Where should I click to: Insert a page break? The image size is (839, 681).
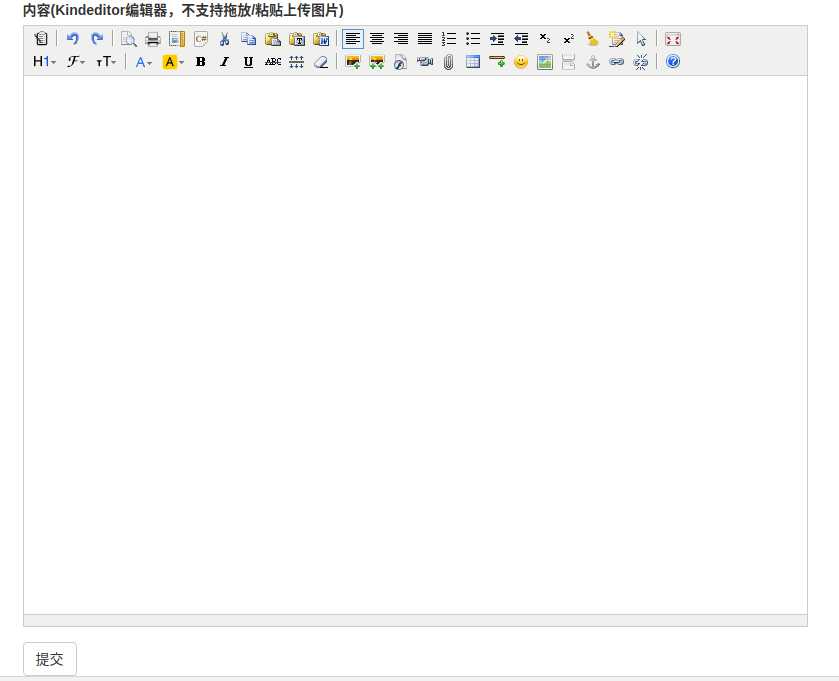pyautogui.click(x=568, y=62)
